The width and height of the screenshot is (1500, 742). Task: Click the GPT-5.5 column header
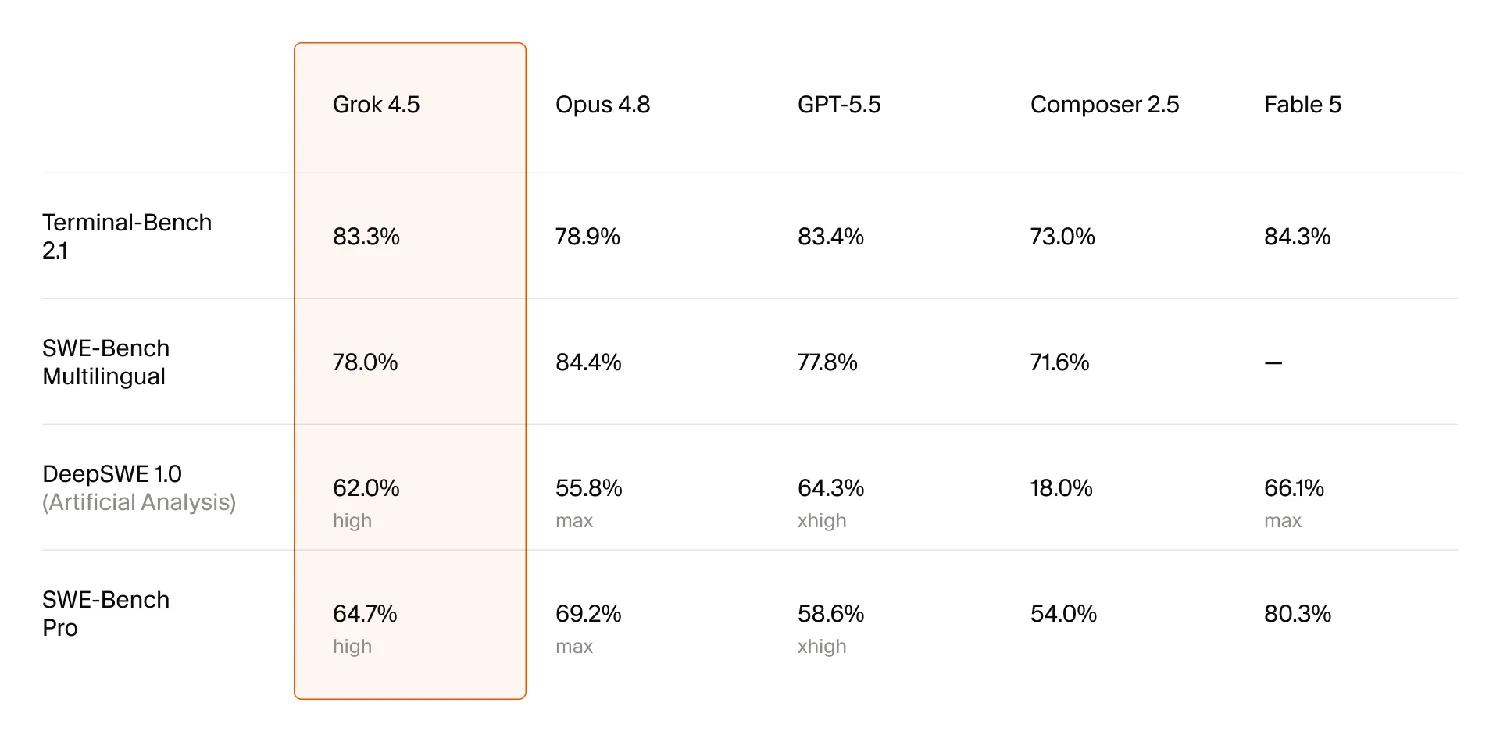pyautogui.click(x=839, y=104)
